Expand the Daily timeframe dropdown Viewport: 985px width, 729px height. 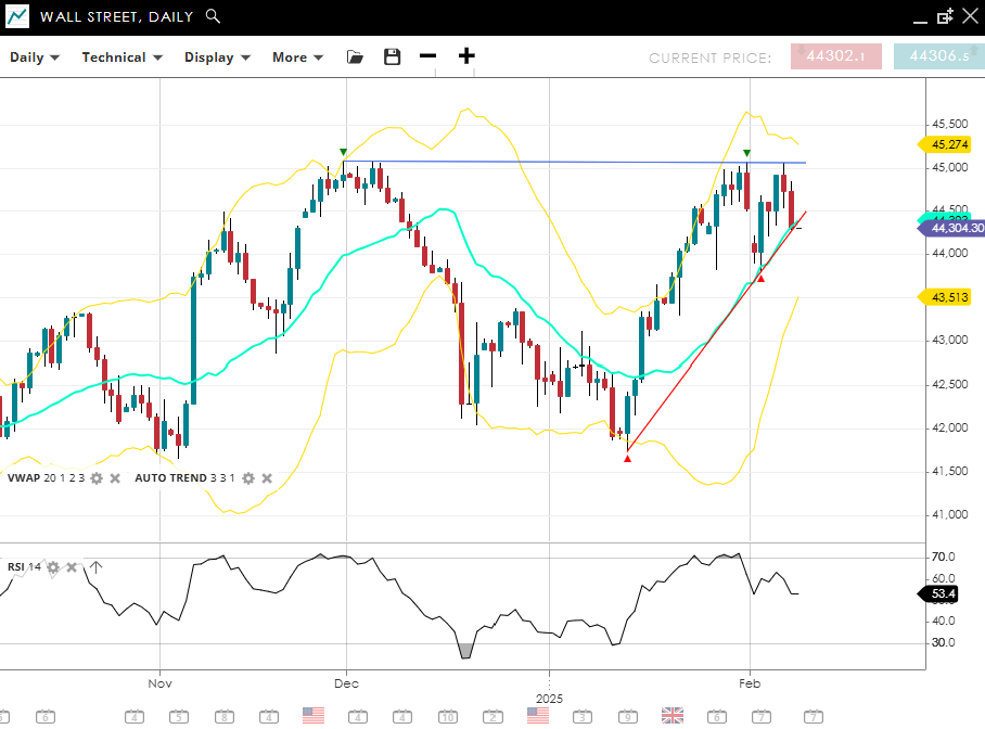(x=35, y=57)
